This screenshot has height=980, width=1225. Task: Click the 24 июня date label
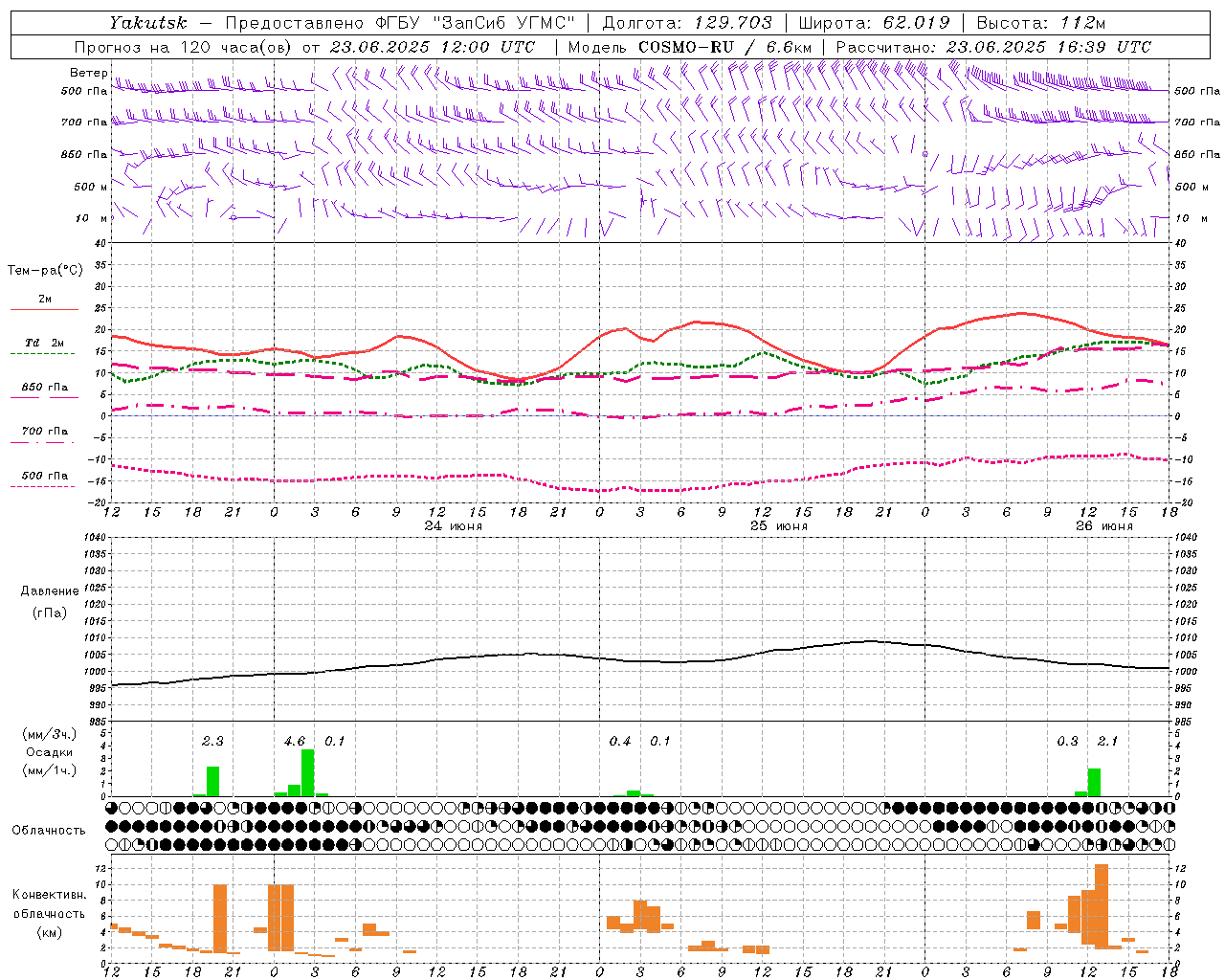click(454, 526)
